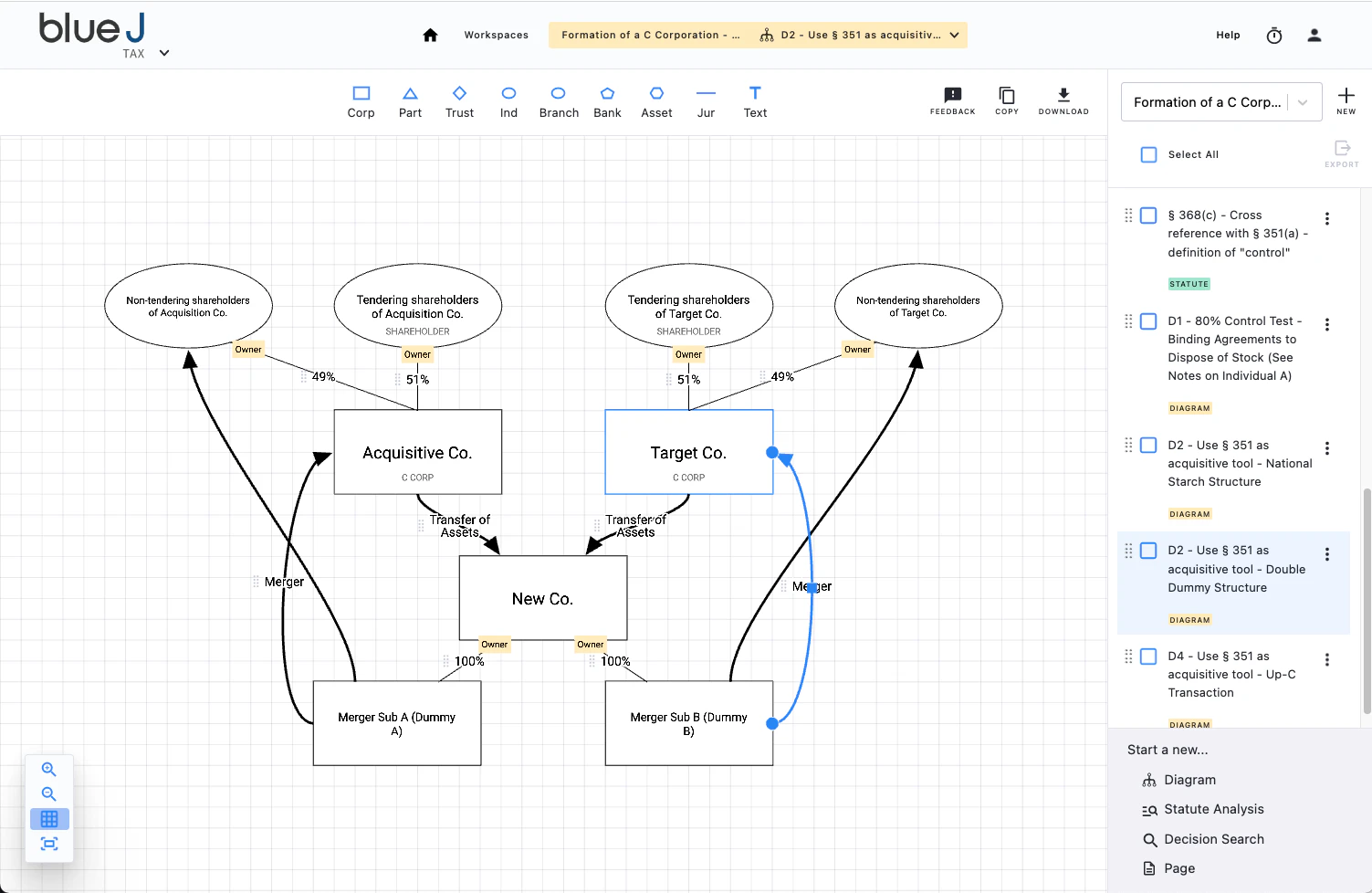This screenshot has width=1372, height=893.
Task: Open the Help menu
Action: click(x=1228, y=36)
